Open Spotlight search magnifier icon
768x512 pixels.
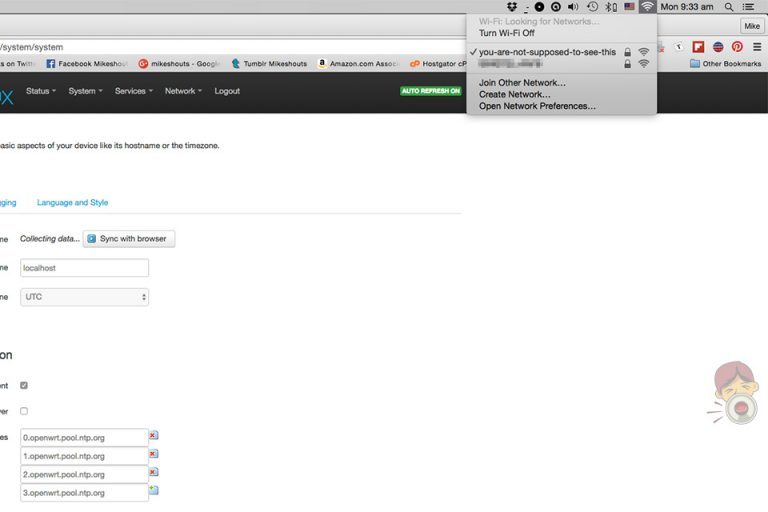(x=729, y=7)
